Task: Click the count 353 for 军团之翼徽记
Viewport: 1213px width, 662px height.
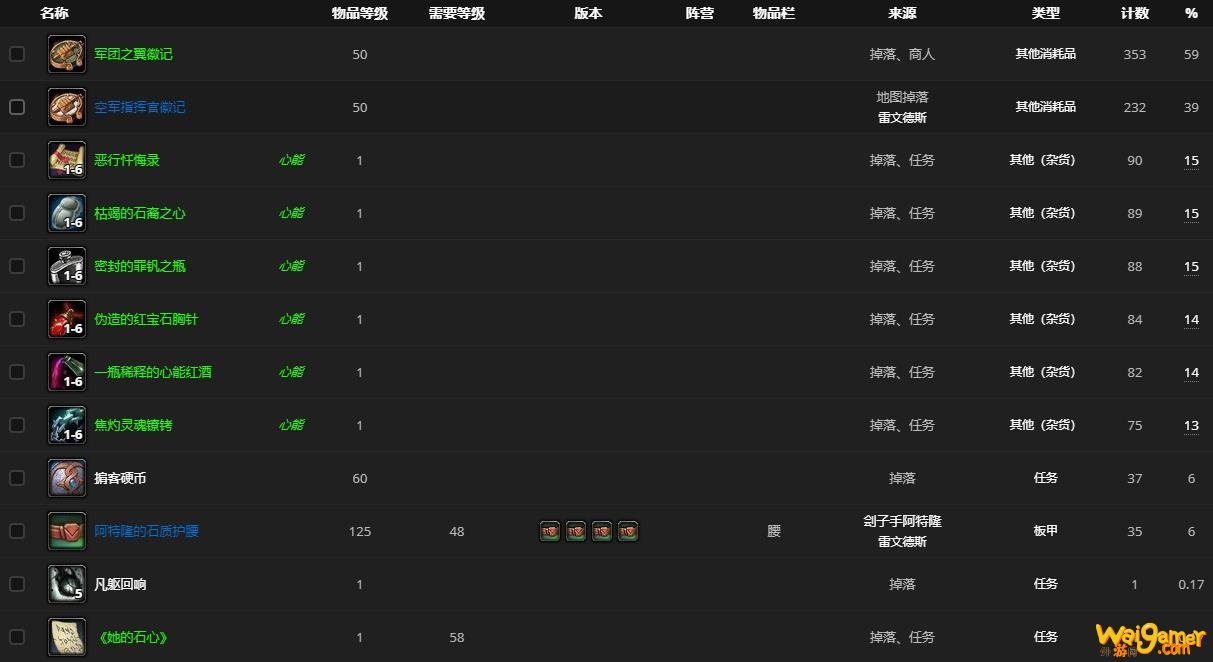Action: pos(1135,54)
